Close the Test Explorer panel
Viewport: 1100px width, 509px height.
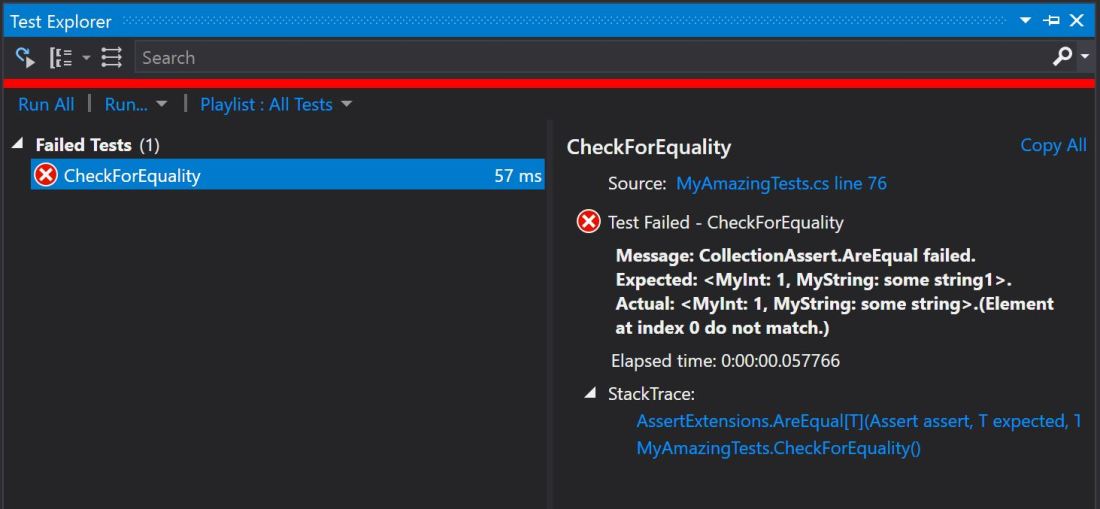click(x=1077, y=21)
